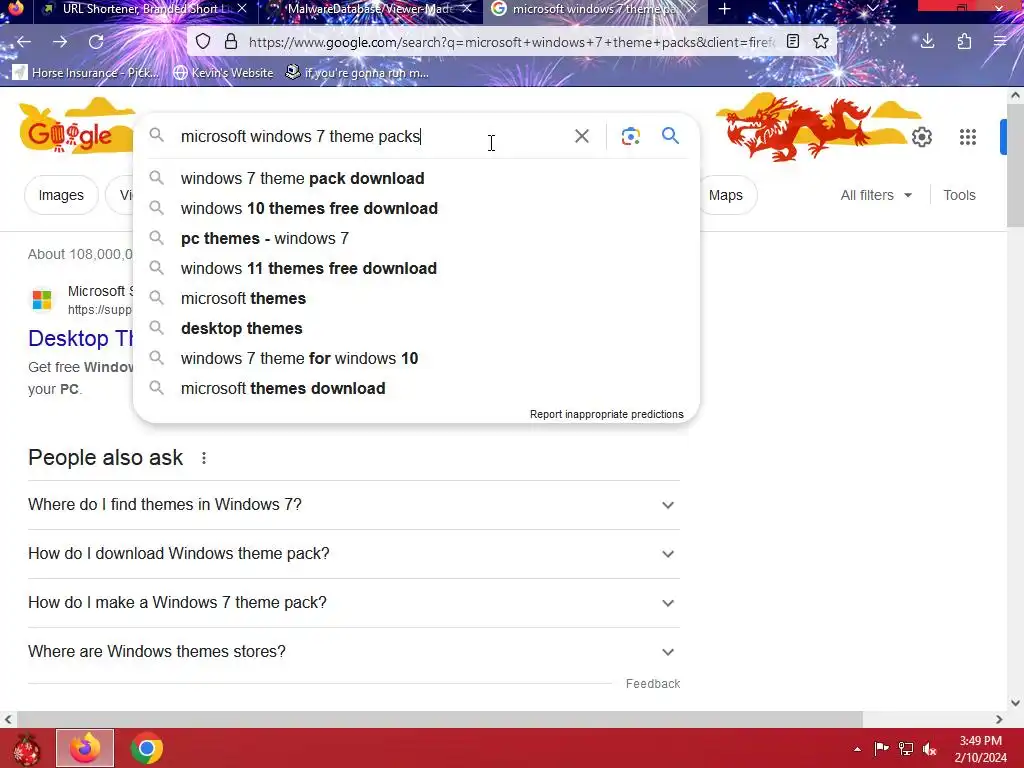The image size is (1024, 768).
Task: Click the vertical scrollbar thumb
Action: 1015,165
